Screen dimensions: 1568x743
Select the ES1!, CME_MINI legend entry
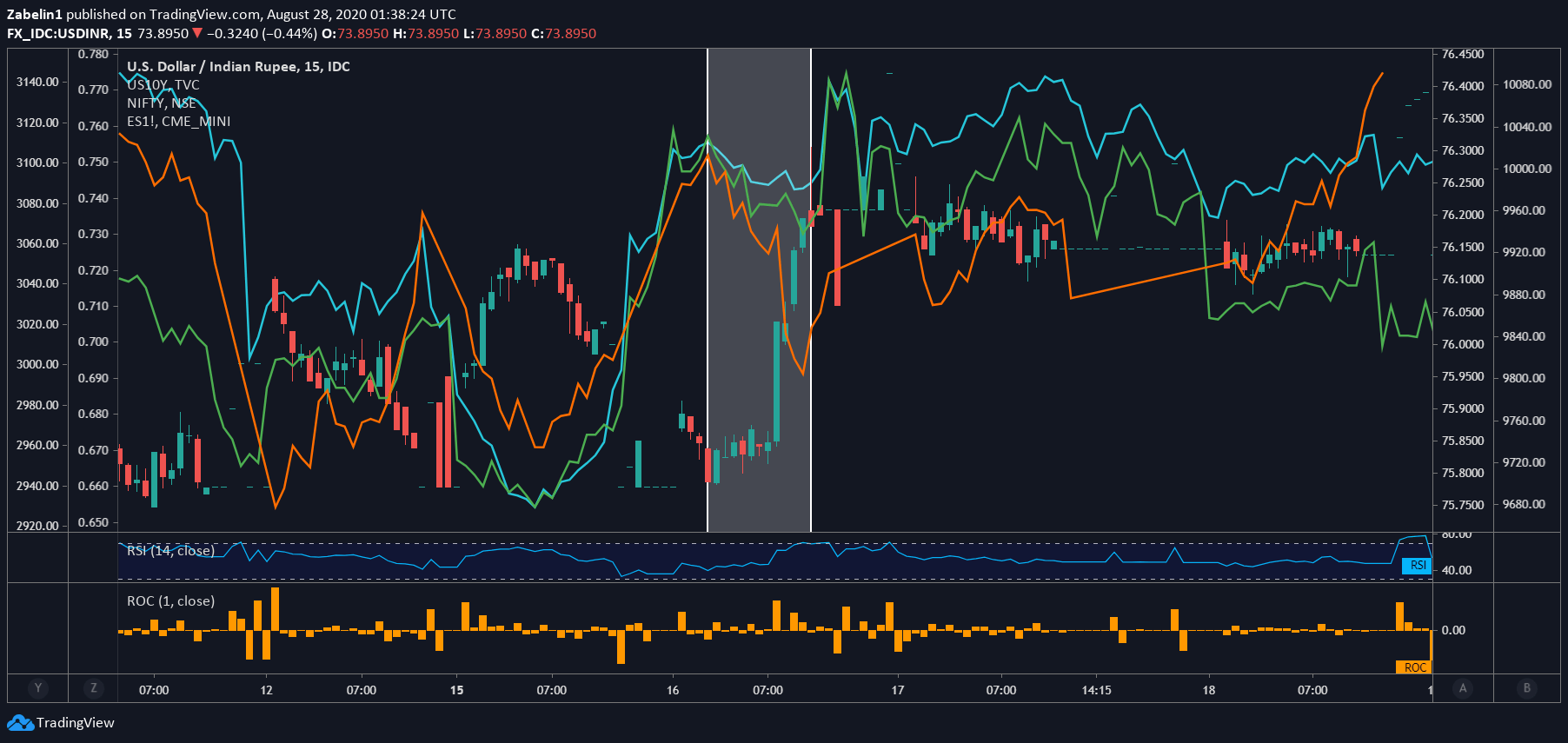179,122
